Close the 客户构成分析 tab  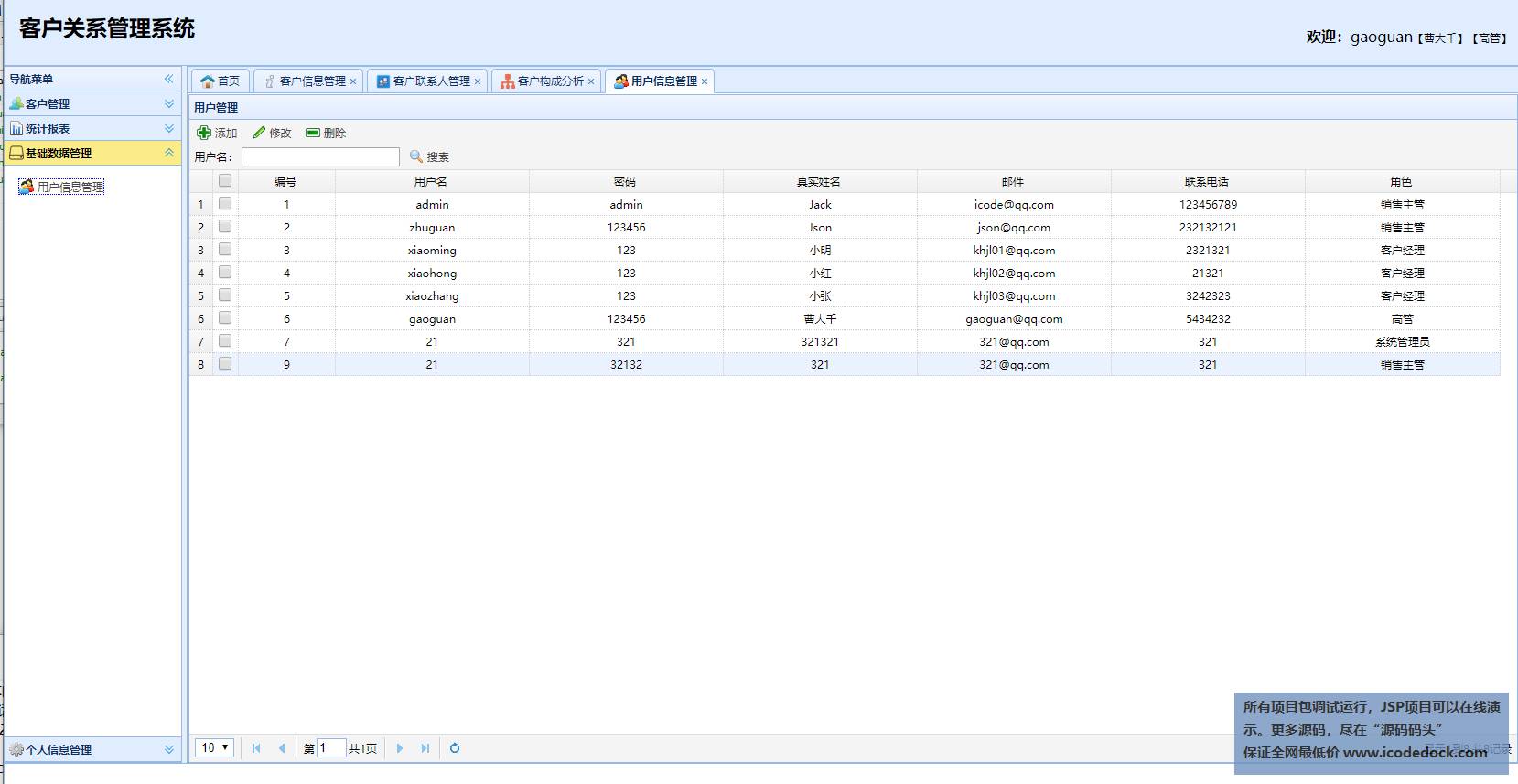pyautogui.click(x=591, y=81)
